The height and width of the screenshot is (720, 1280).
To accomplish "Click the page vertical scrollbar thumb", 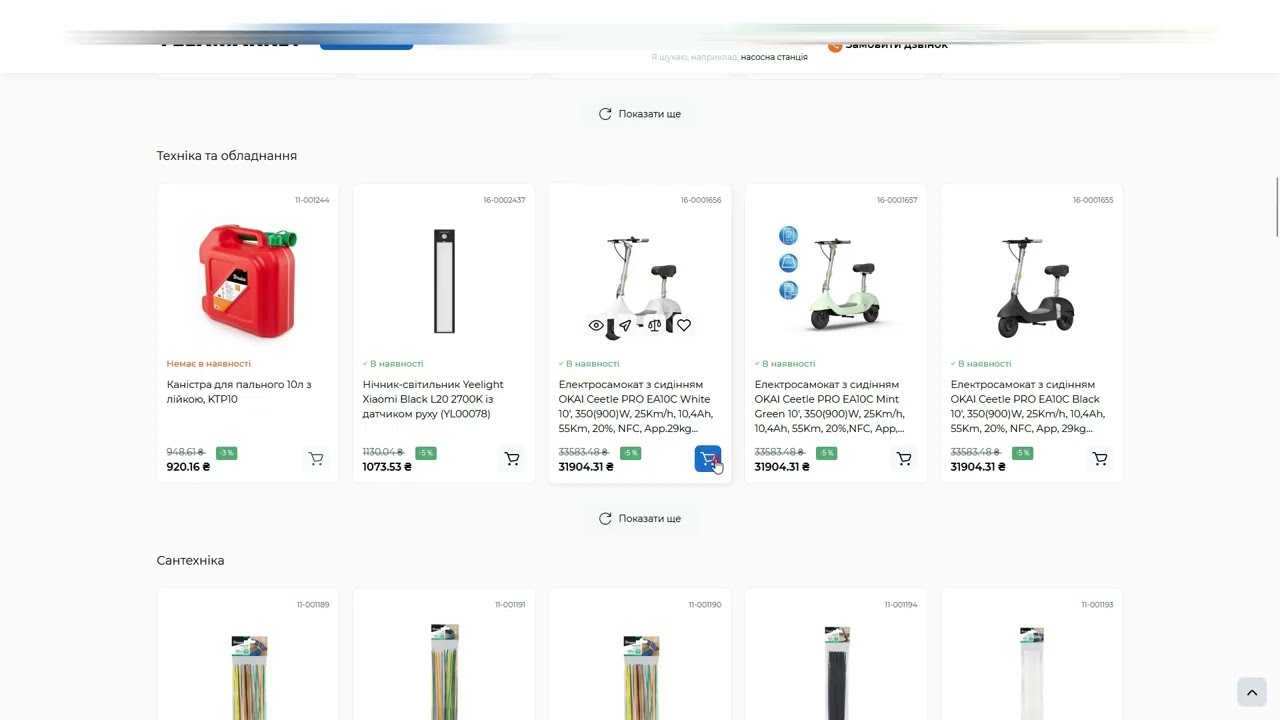I will (1276, 207).
